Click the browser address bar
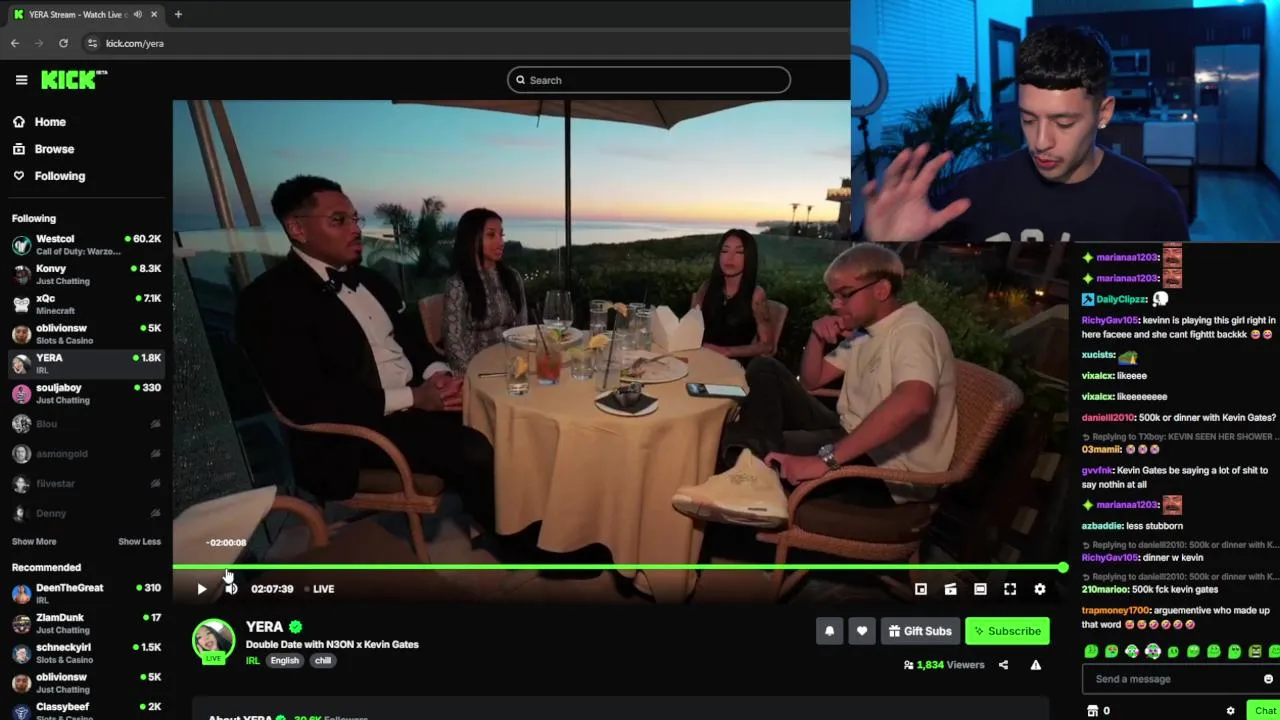1280x720 pixels. point(460,43)
